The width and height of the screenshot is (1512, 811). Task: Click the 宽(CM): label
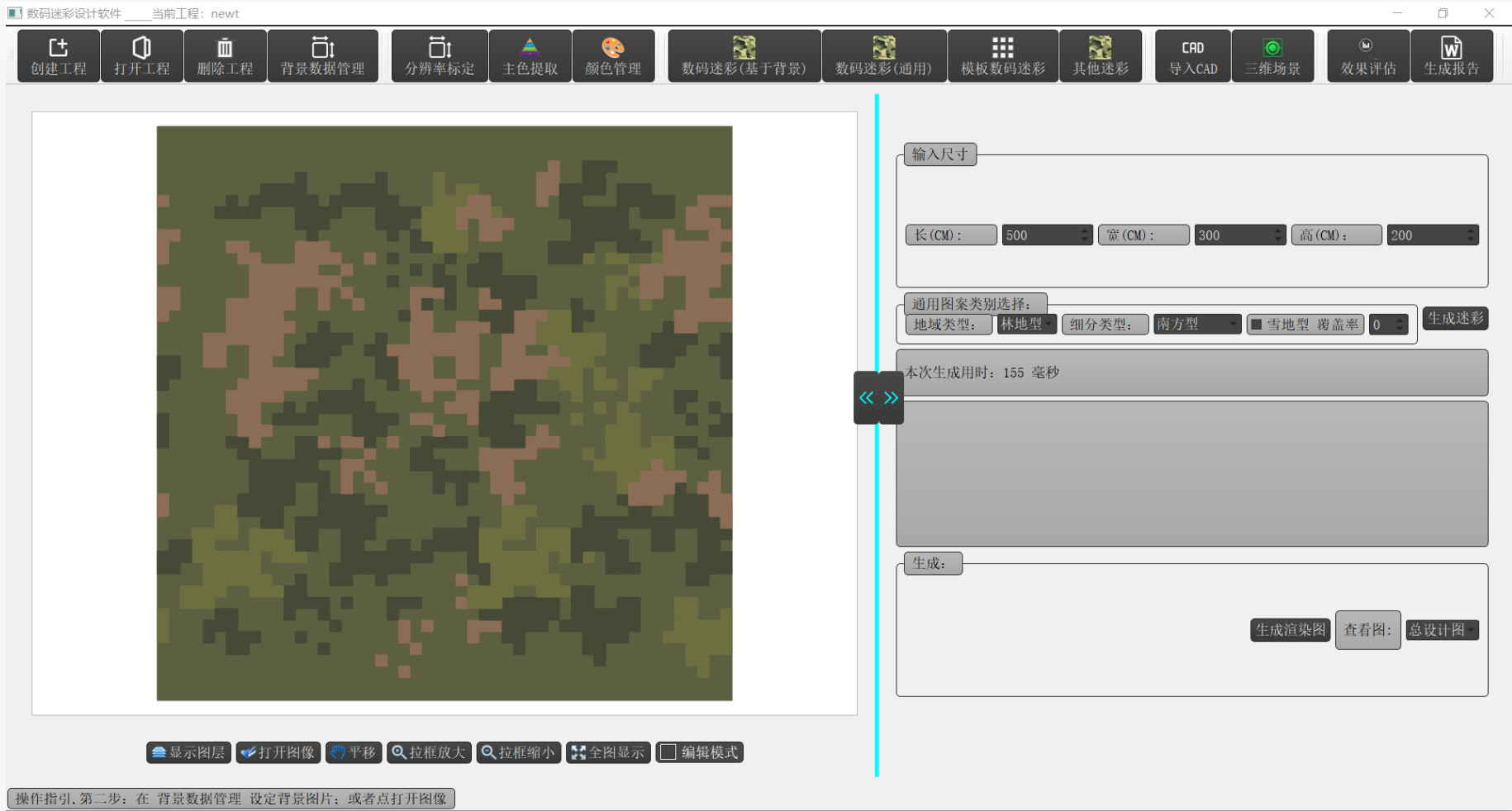pyautogui.click(x=1144, y=235)
